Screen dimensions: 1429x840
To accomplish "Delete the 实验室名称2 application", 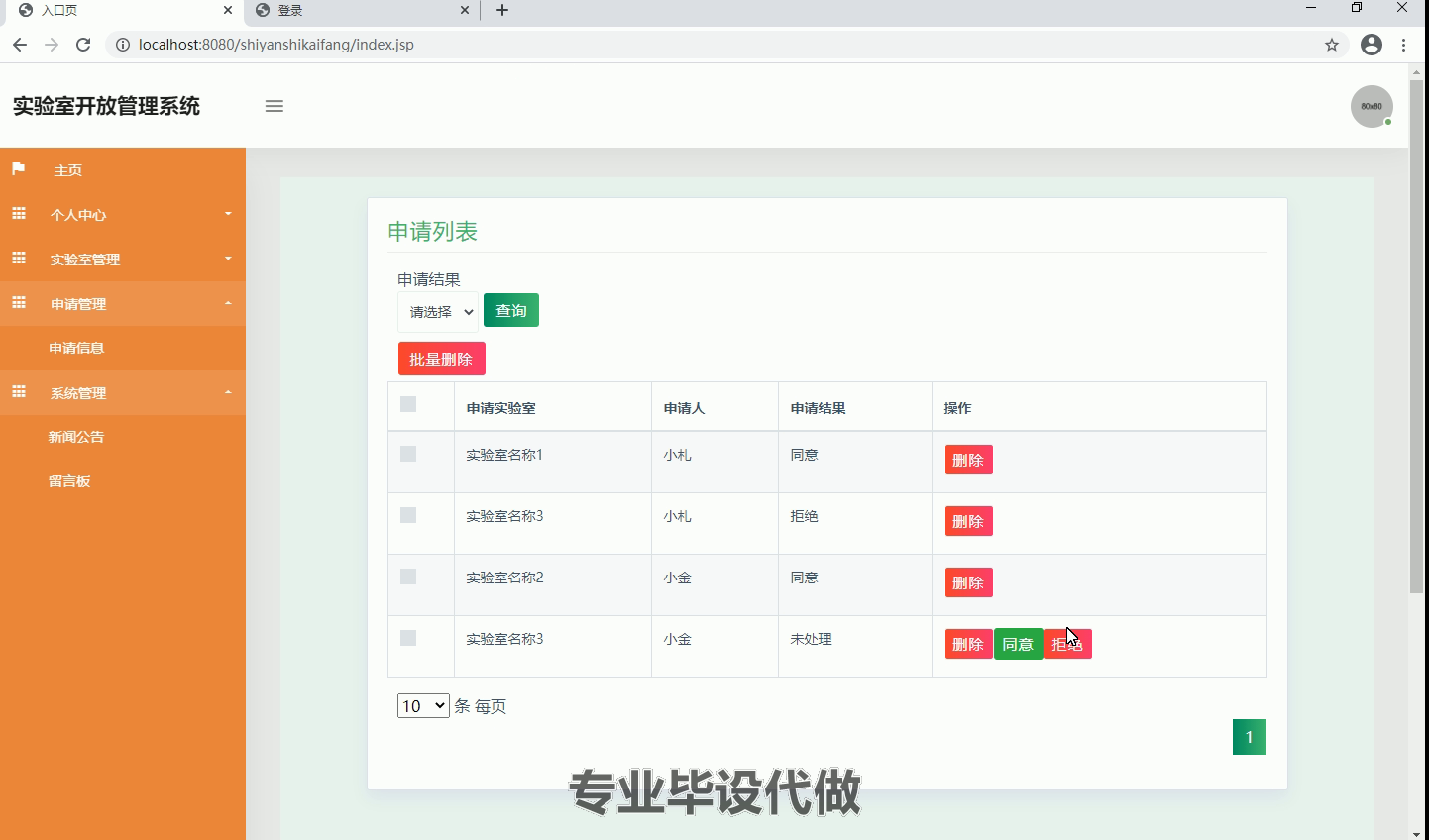I will point(968,582).
